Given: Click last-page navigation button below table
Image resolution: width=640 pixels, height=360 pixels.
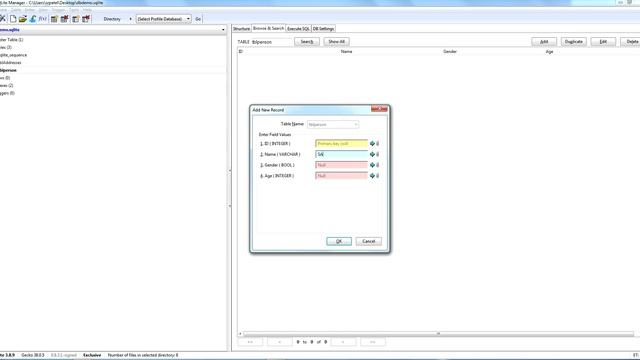Looking at the screenshot, I should point(373,342).
